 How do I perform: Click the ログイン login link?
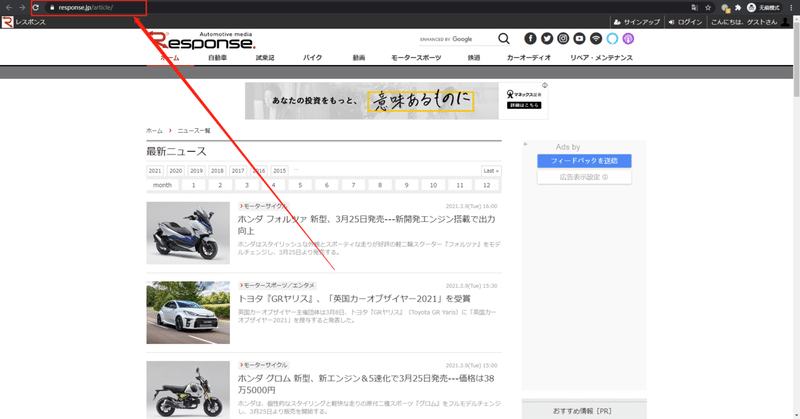coord(685,22)
